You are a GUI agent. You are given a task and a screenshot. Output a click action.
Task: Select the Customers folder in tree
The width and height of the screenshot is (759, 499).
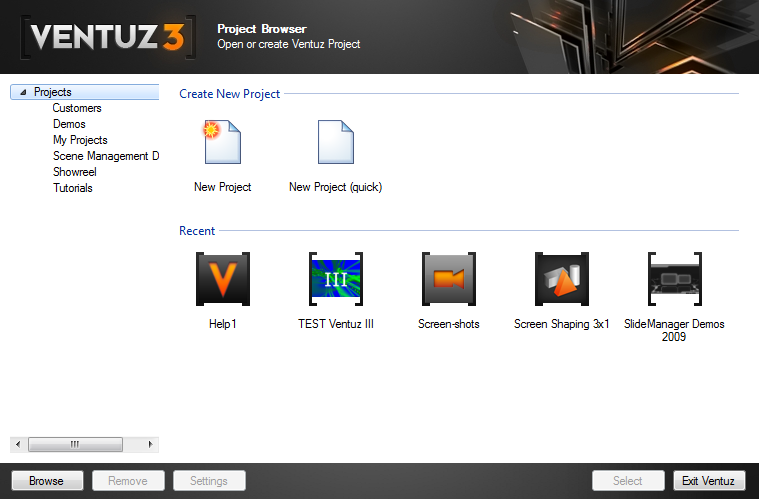click(x=77, y=108)
